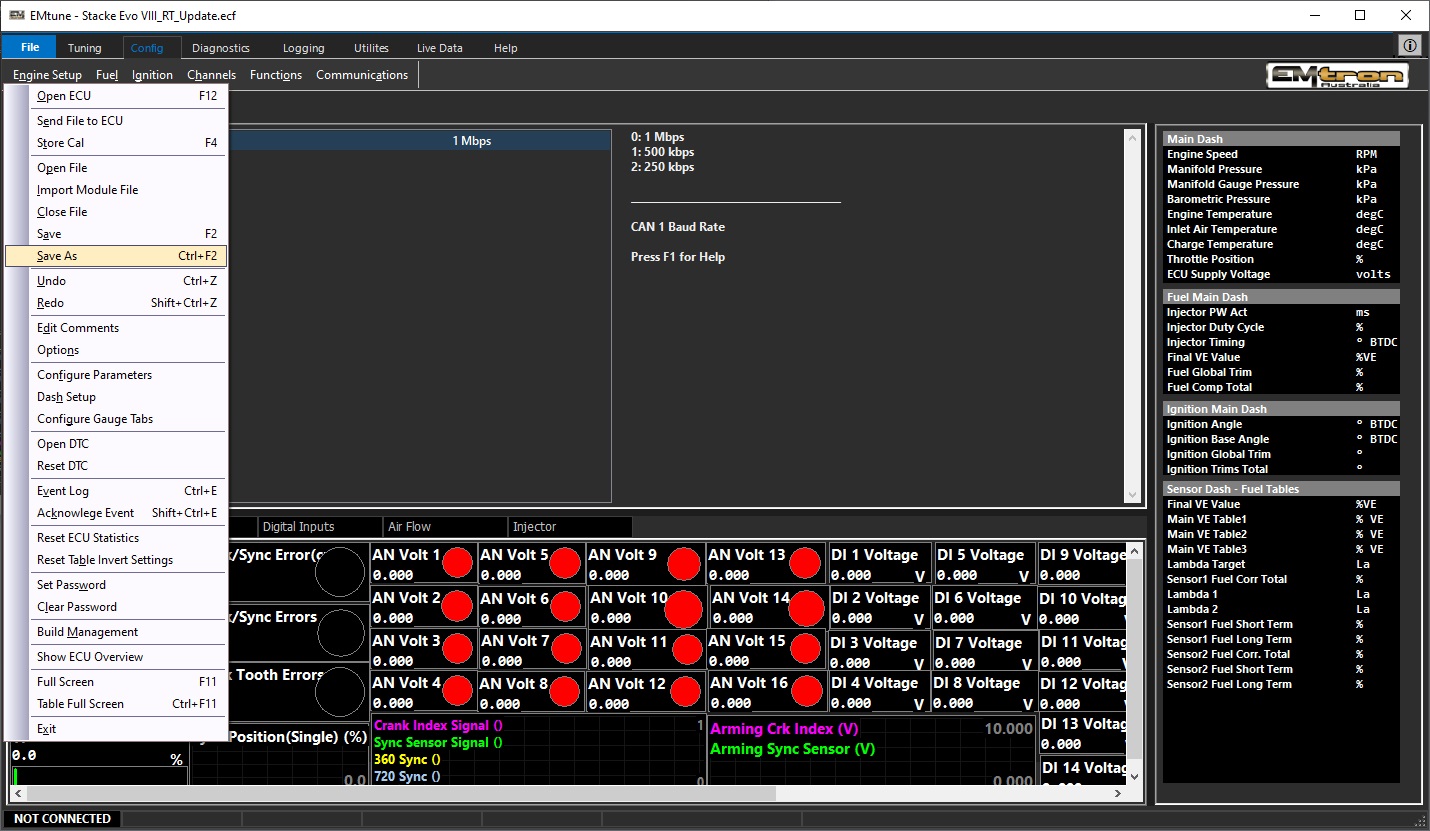
Task: Choose Send File to ECU
Action: (x=80, y=121)
